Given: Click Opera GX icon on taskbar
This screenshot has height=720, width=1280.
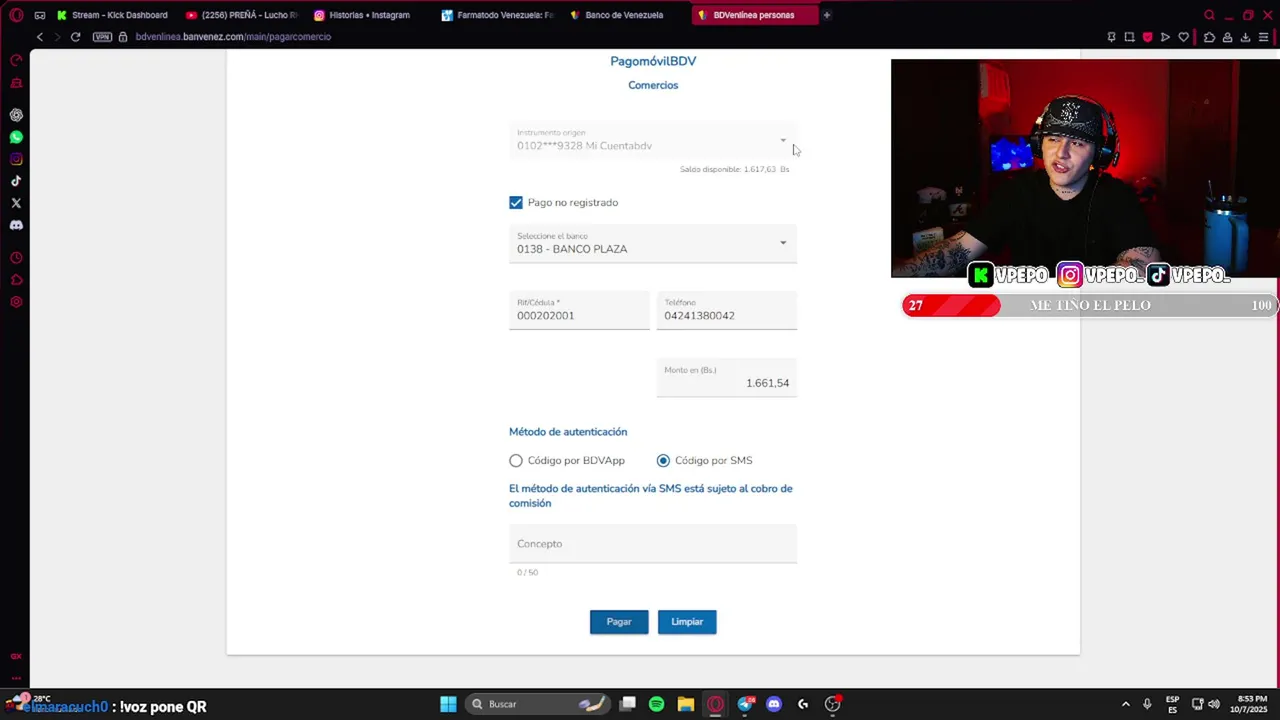Looking at the screenshot, I should [x=715, y=704].
